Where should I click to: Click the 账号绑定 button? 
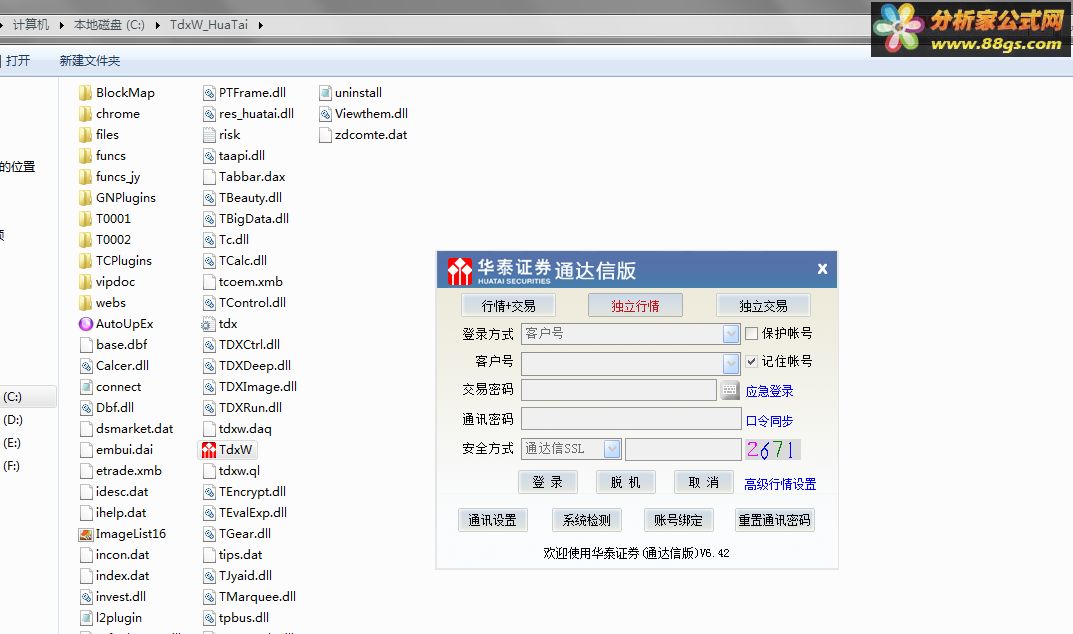[x=678, y=520]
